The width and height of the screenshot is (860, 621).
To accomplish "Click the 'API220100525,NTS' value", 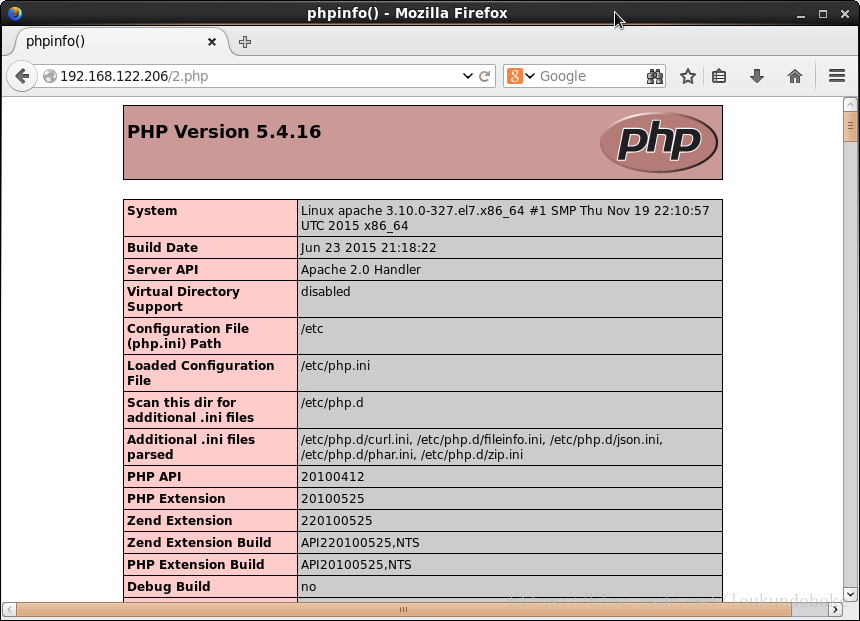I will tap(360, 543).
